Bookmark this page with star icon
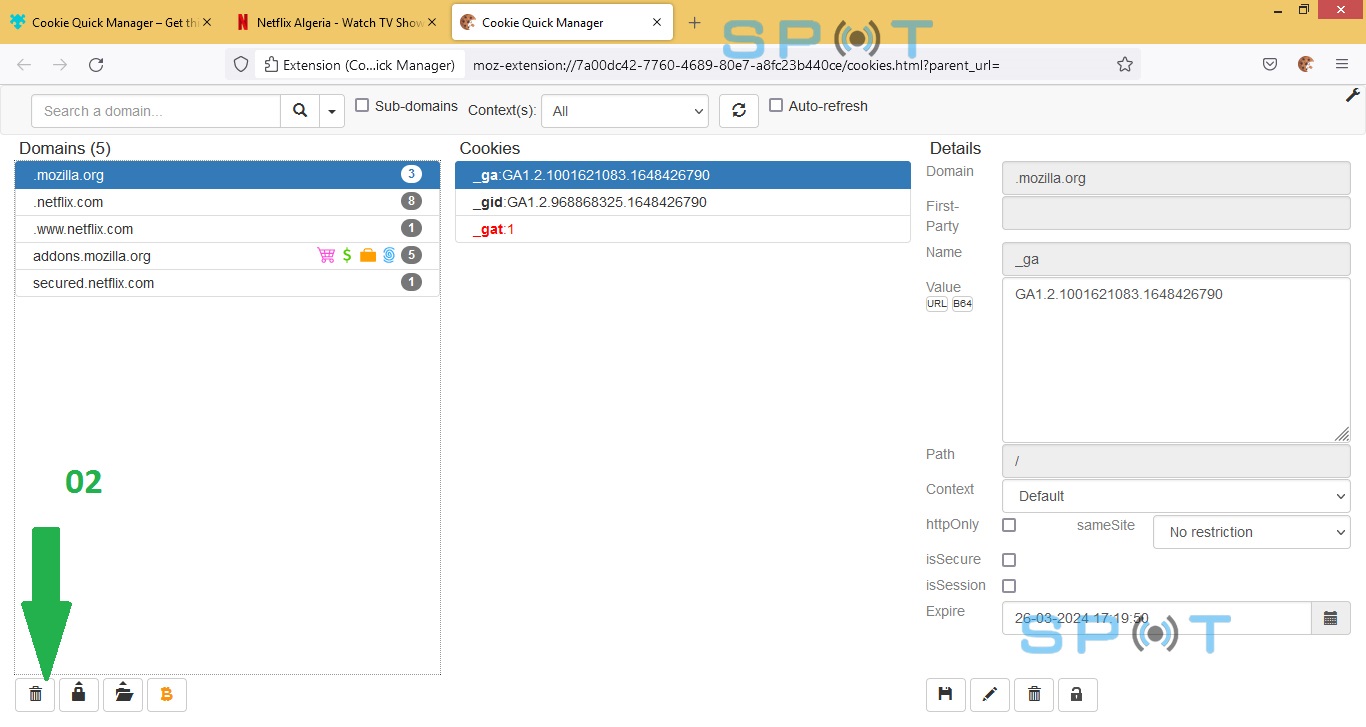 click(x=1125, y=65)
